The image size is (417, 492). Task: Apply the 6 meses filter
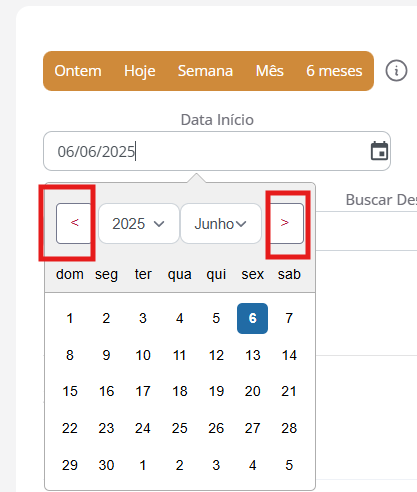click(334, 71)
